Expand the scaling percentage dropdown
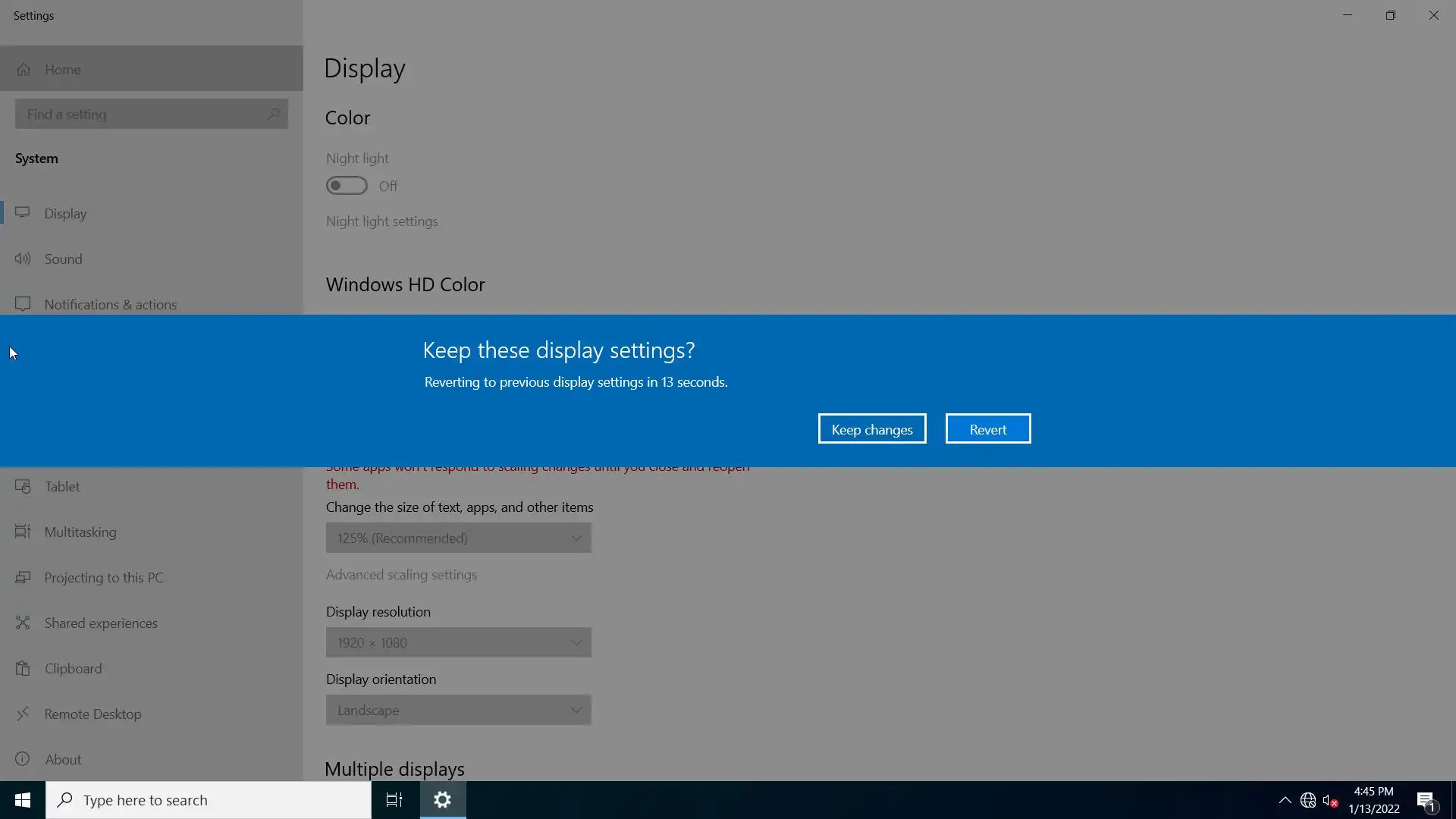Viewport: 1456px width, 819px height. (458, 538)
